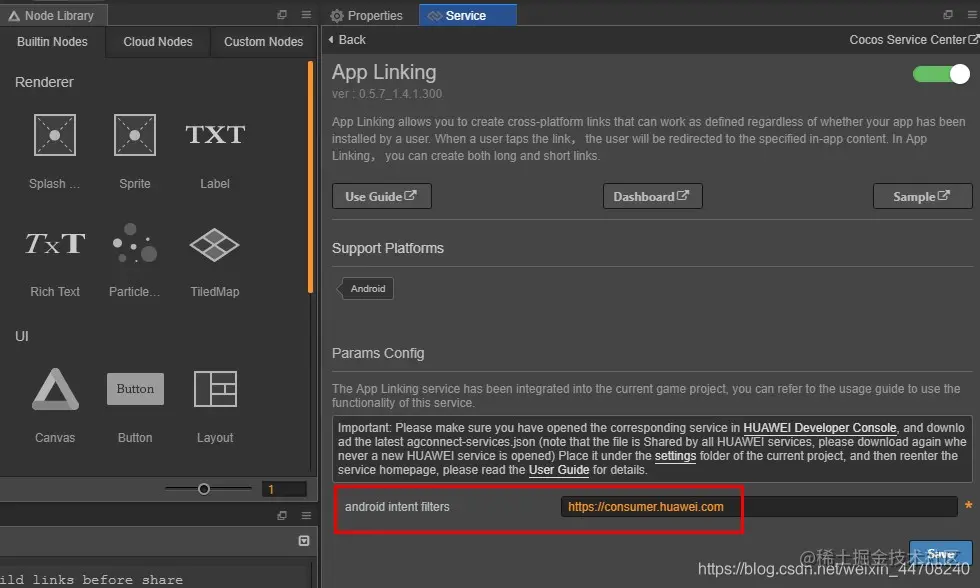Open the App Linking Dashboard
This screenshot has width=980, height=588.
point(652,196)
